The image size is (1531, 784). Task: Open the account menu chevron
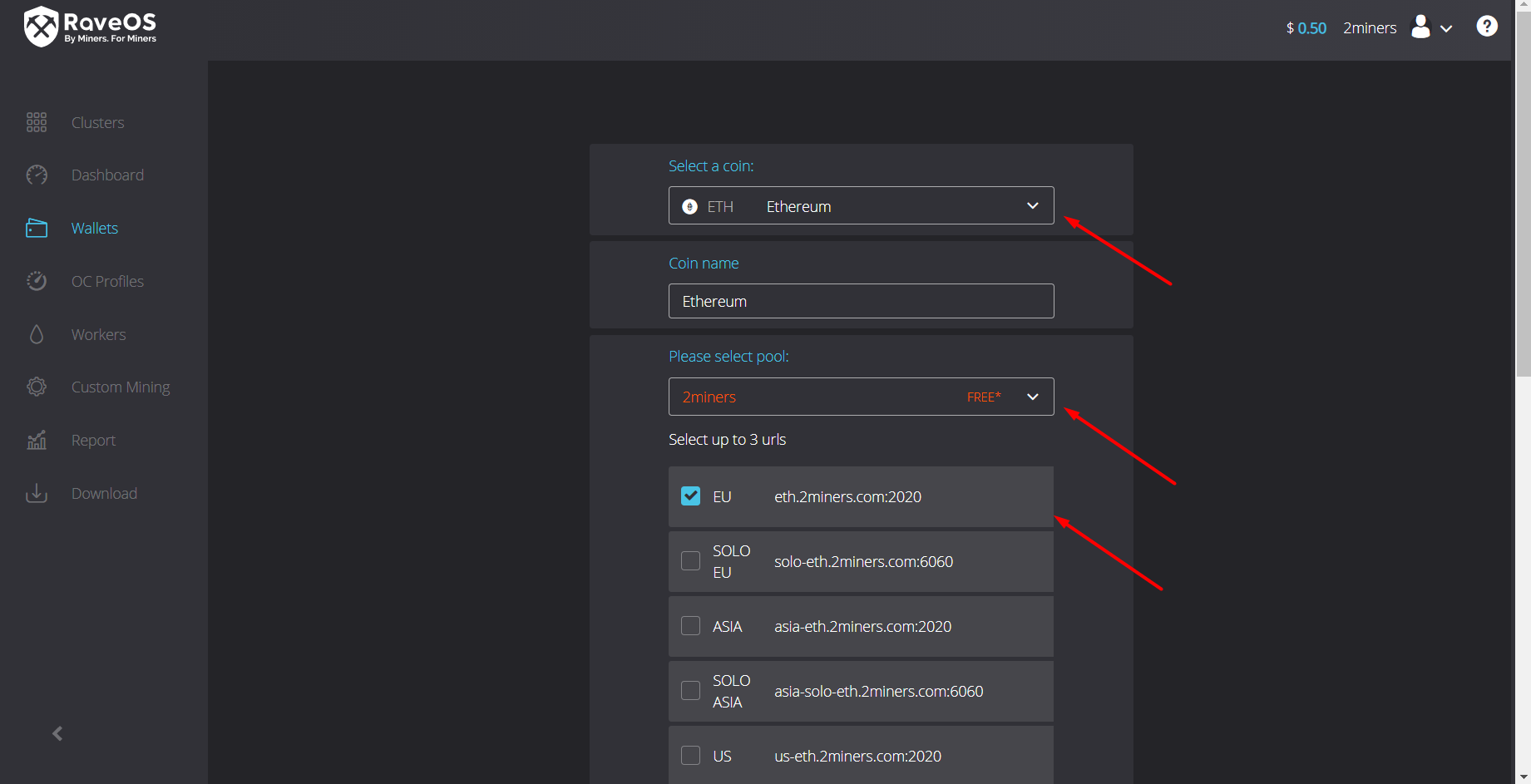pyautogui.click(x=1446, y=28)
